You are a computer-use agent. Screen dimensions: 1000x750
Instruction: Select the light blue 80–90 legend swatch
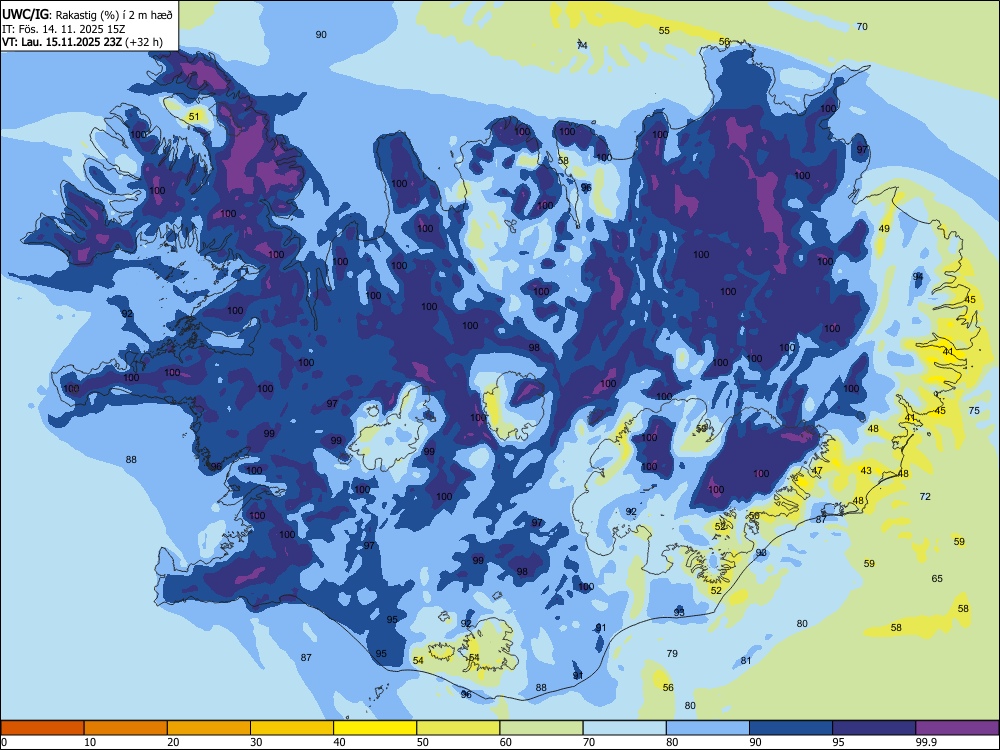tap(708, 728)
